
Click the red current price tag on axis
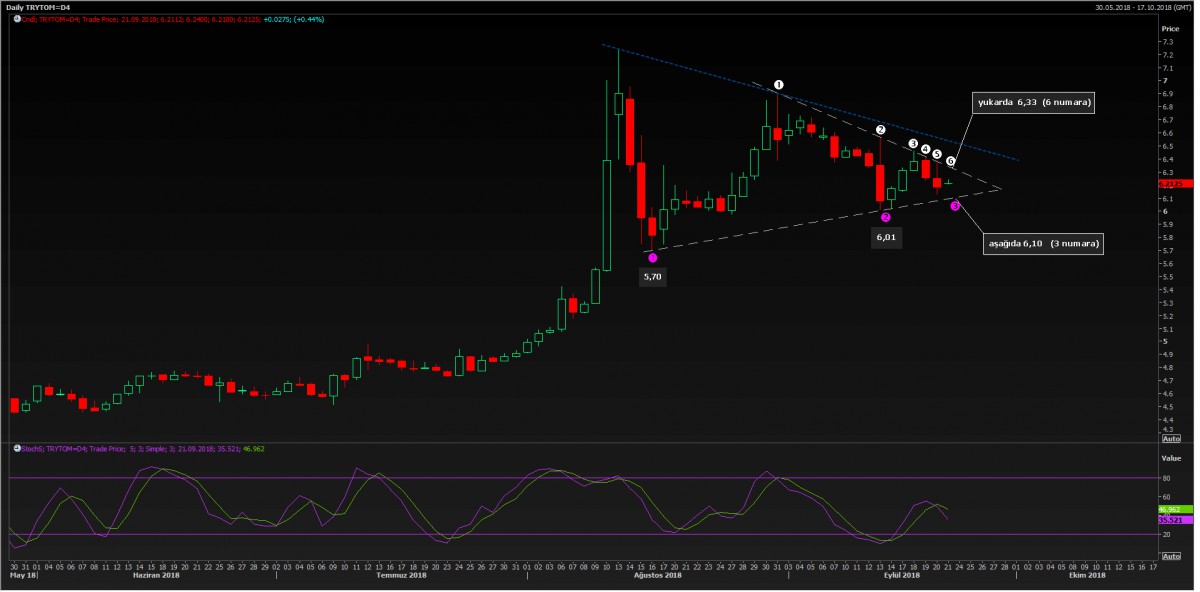[x=1170, y=184]
